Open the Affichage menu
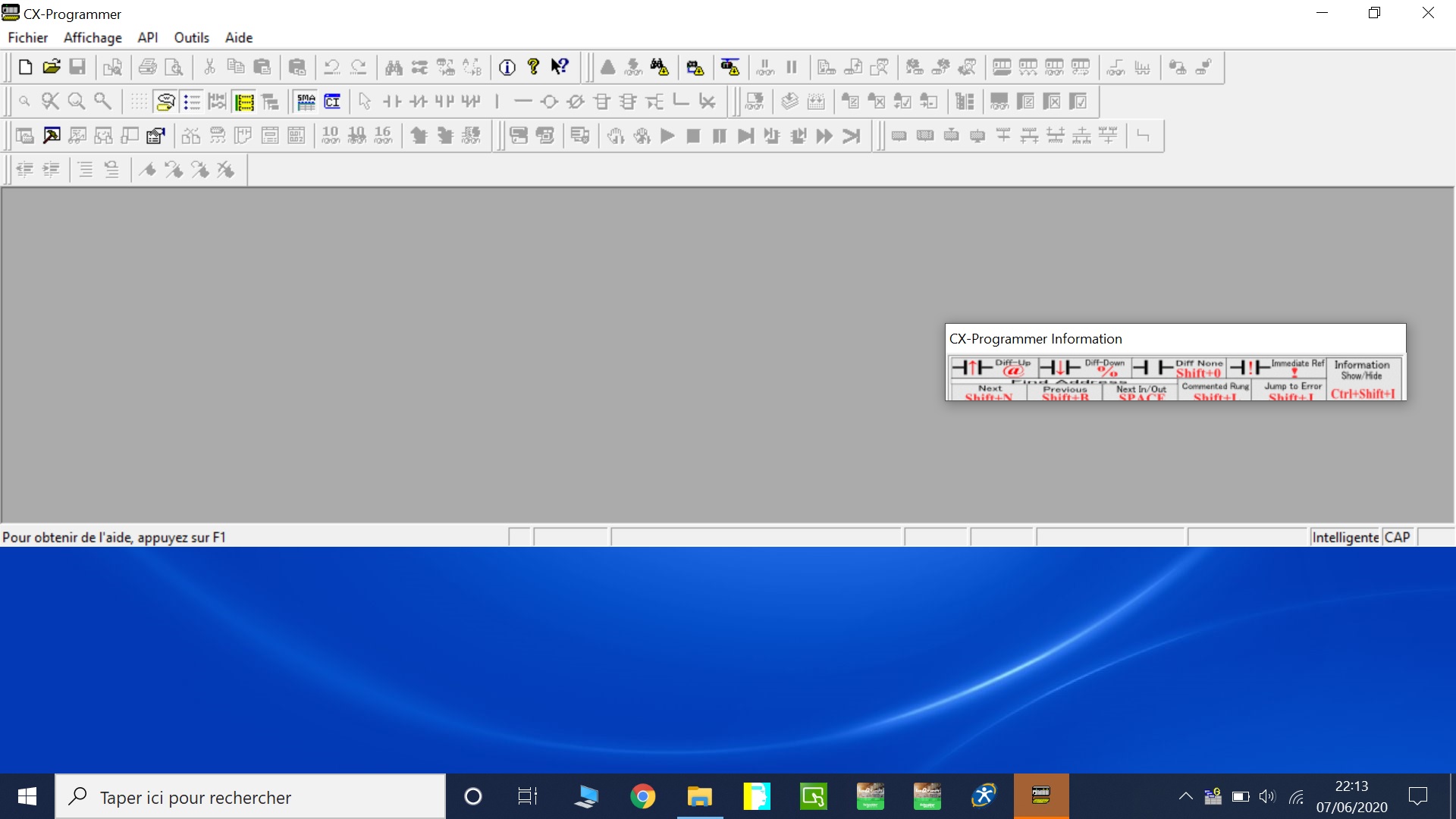The width and height of the screenshot is (1456, 819). point(93,38)
